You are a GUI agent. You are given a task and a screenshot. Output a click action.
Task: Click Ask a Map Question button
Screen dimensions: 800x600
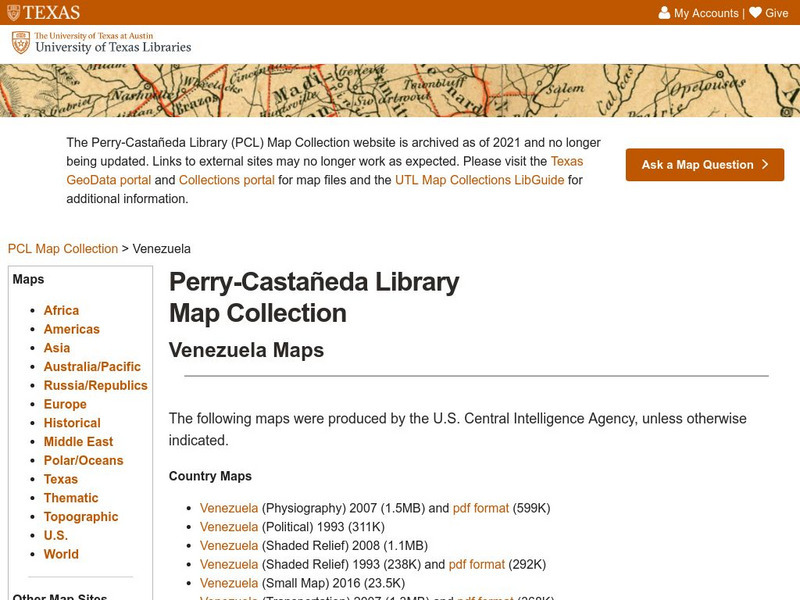[x=705, y=165]
